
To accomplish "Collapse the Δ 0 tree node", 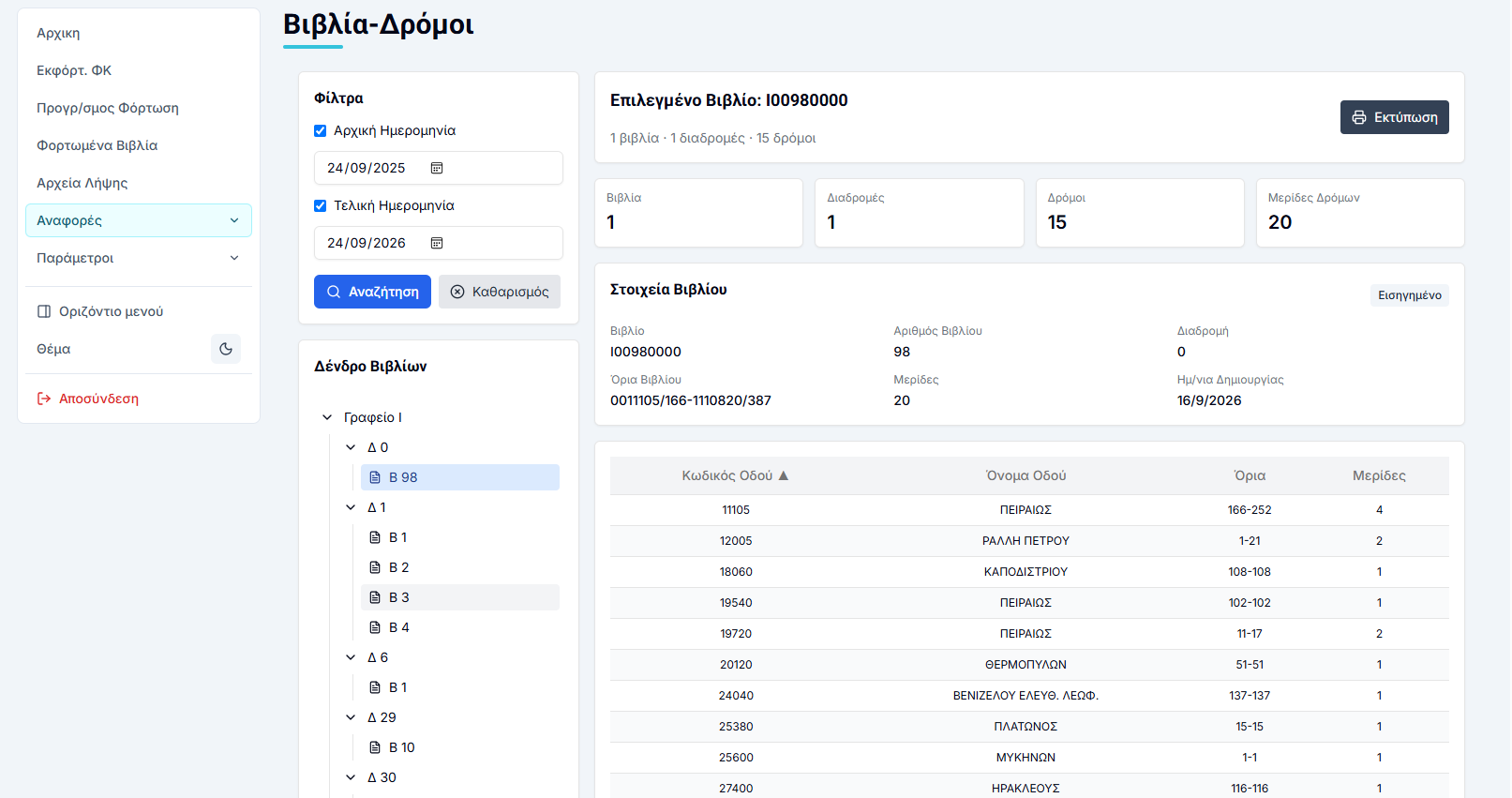I will pos(351,447).
